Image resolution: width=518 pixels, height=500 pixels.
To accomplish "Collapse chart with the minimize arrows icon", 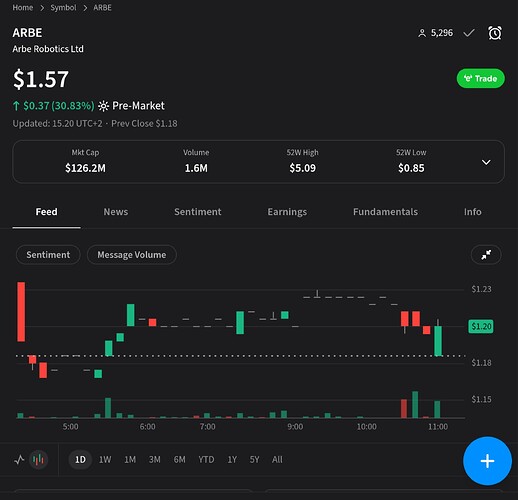I will (486, 255).
